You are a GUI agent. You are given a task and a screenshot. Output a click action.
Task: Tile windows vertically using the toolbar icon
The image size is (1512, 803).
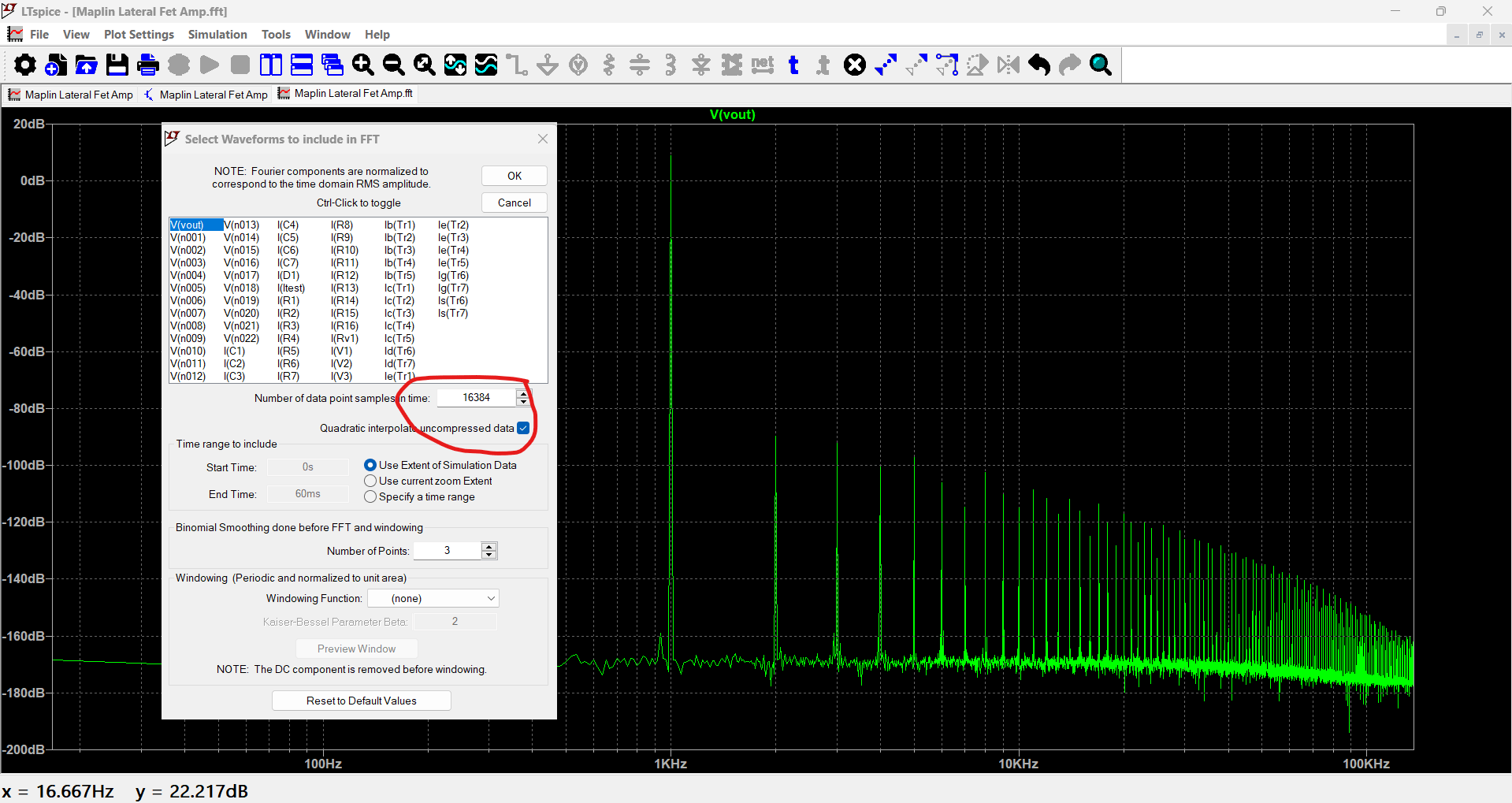click(x=271, y=65)
